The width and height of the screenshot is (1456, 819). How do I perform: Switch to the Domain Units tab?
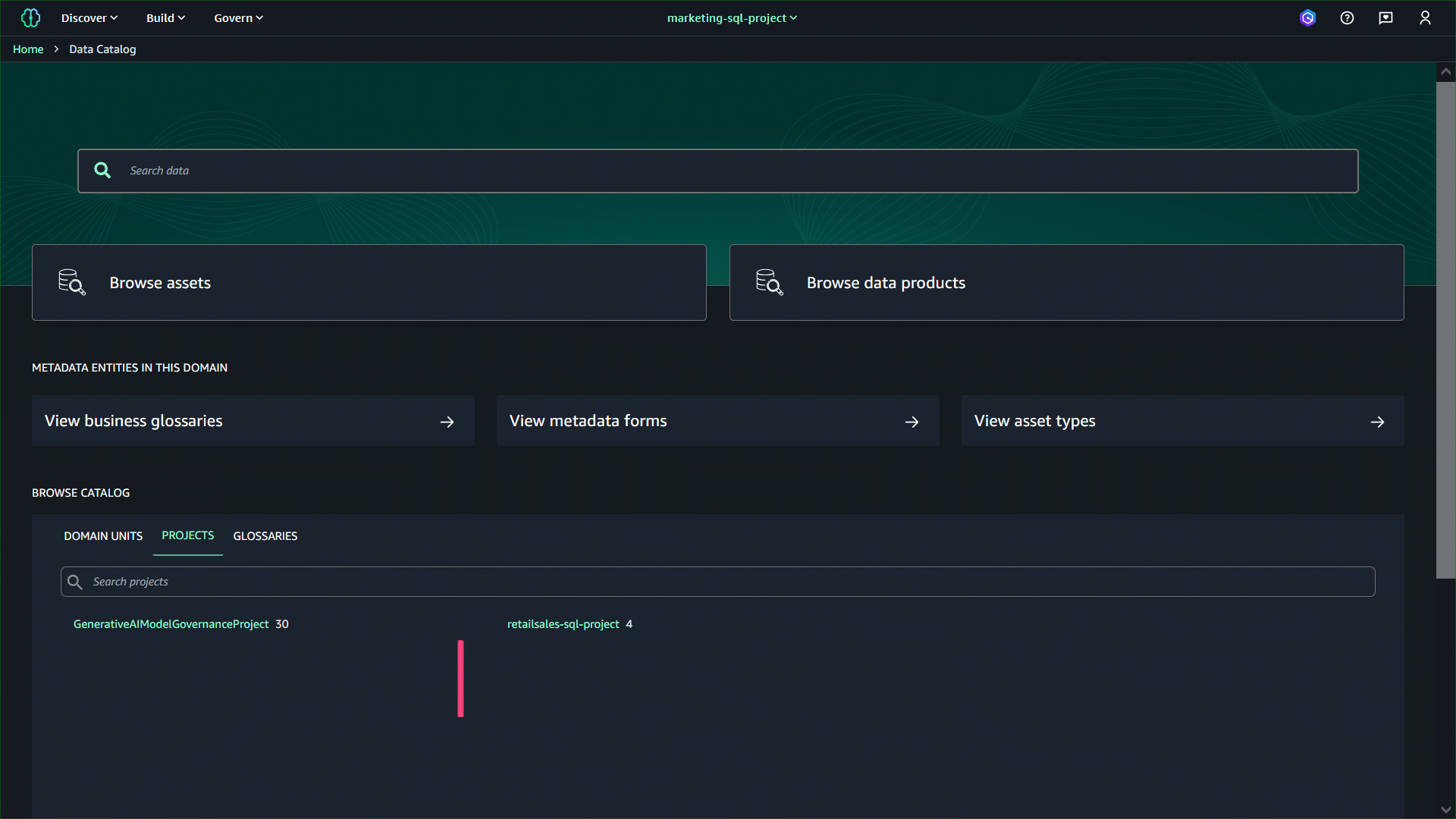103,536
